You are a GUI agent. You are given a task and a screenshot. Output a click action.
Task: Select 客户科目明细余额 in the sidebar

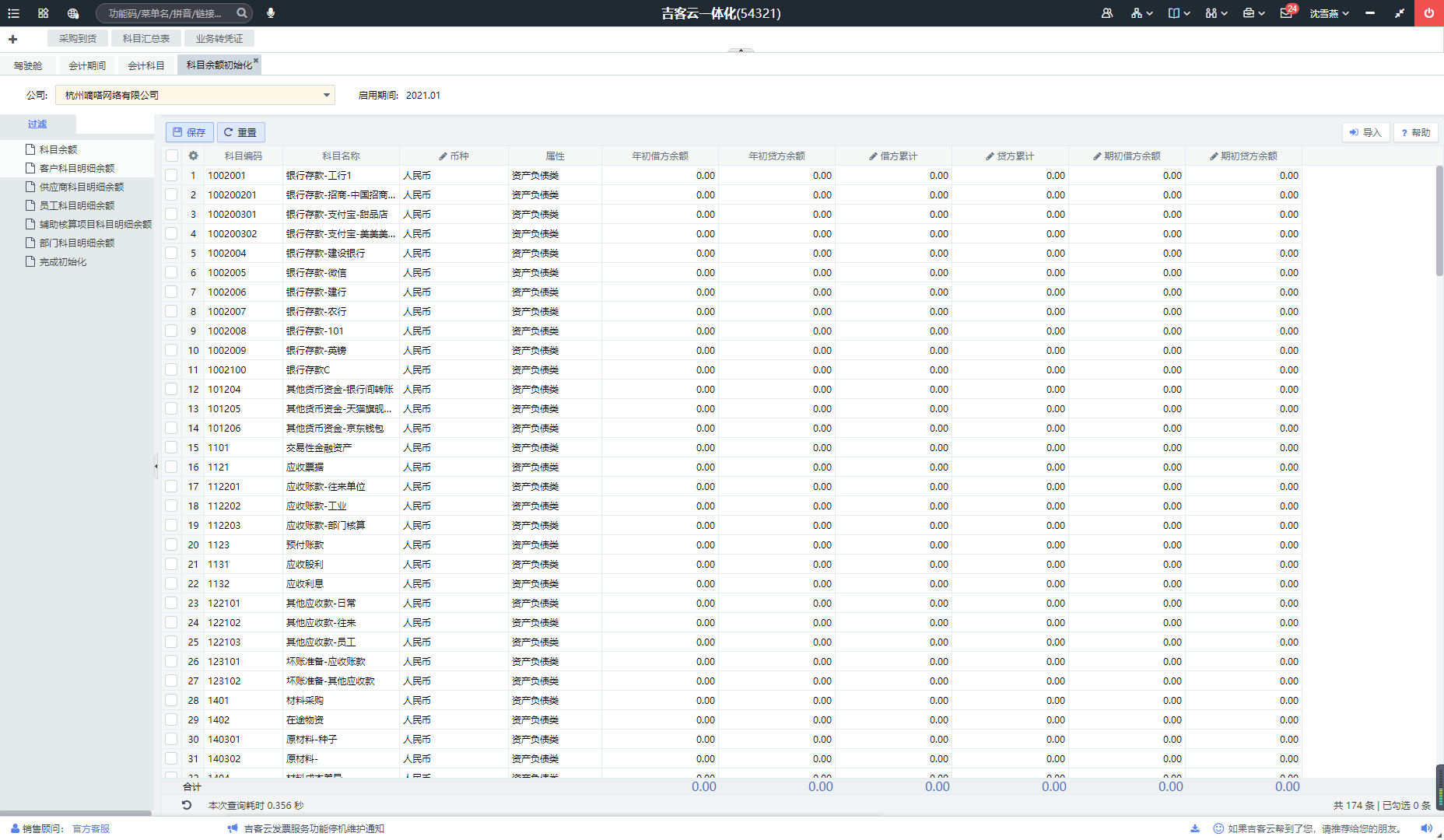pyautogui.click(x=77, y=168)
